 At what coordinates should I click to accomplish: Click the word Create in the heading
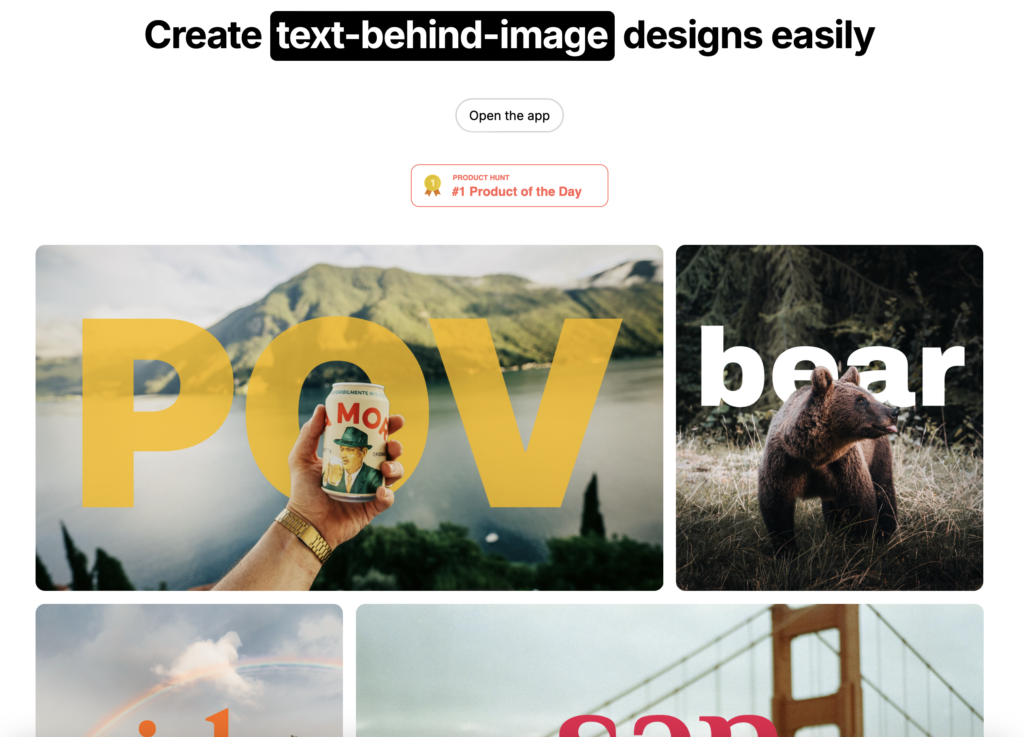[203, 35]
